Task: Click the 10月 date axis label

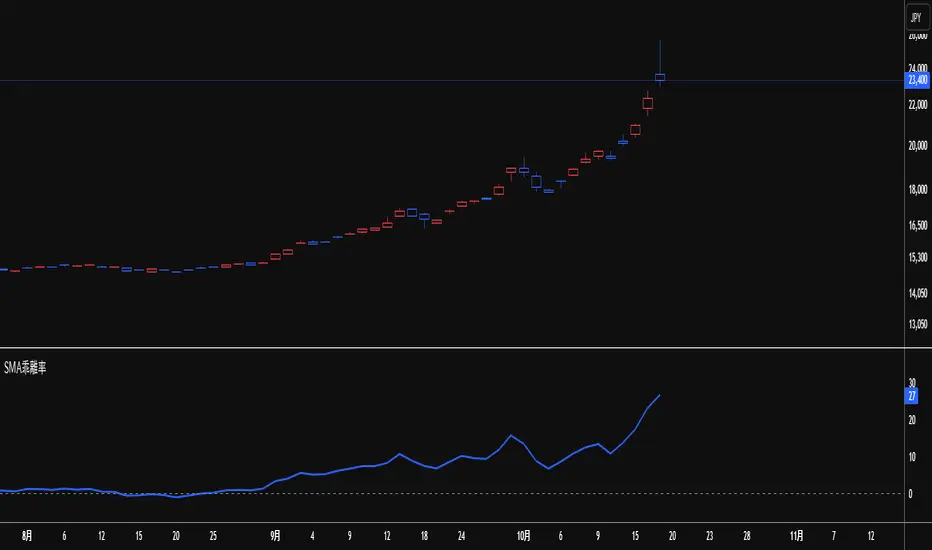Action: coord(524,536)
